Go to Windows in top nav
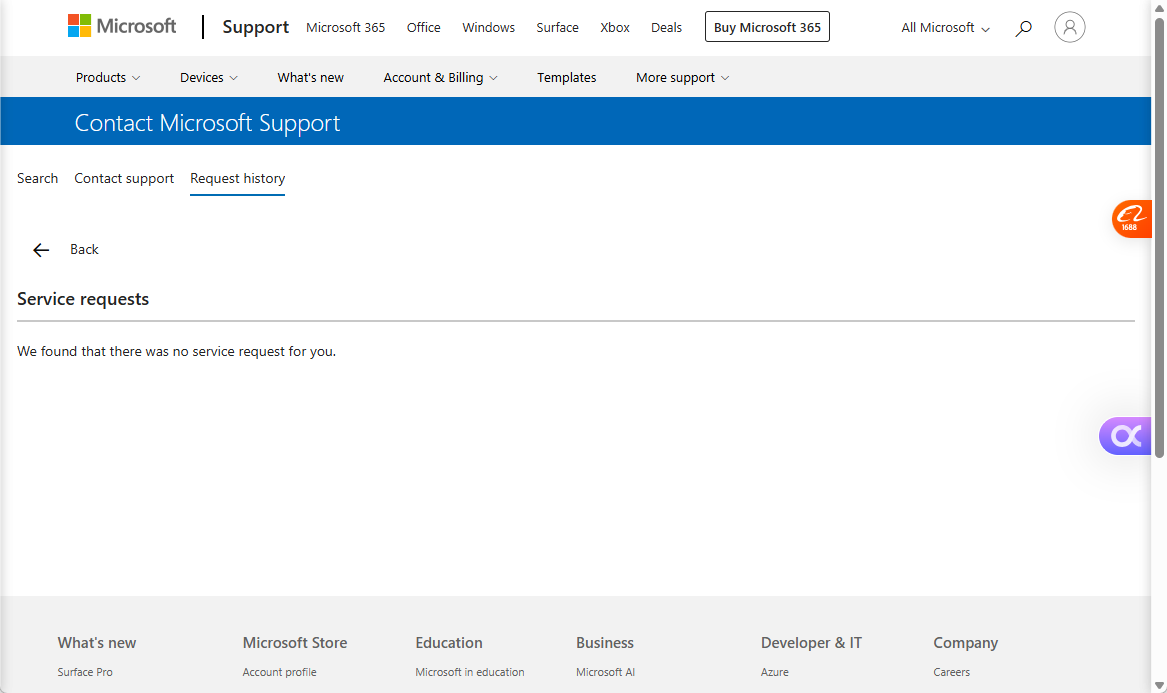This screenshot has width=1167, height=693. [488, 28]
